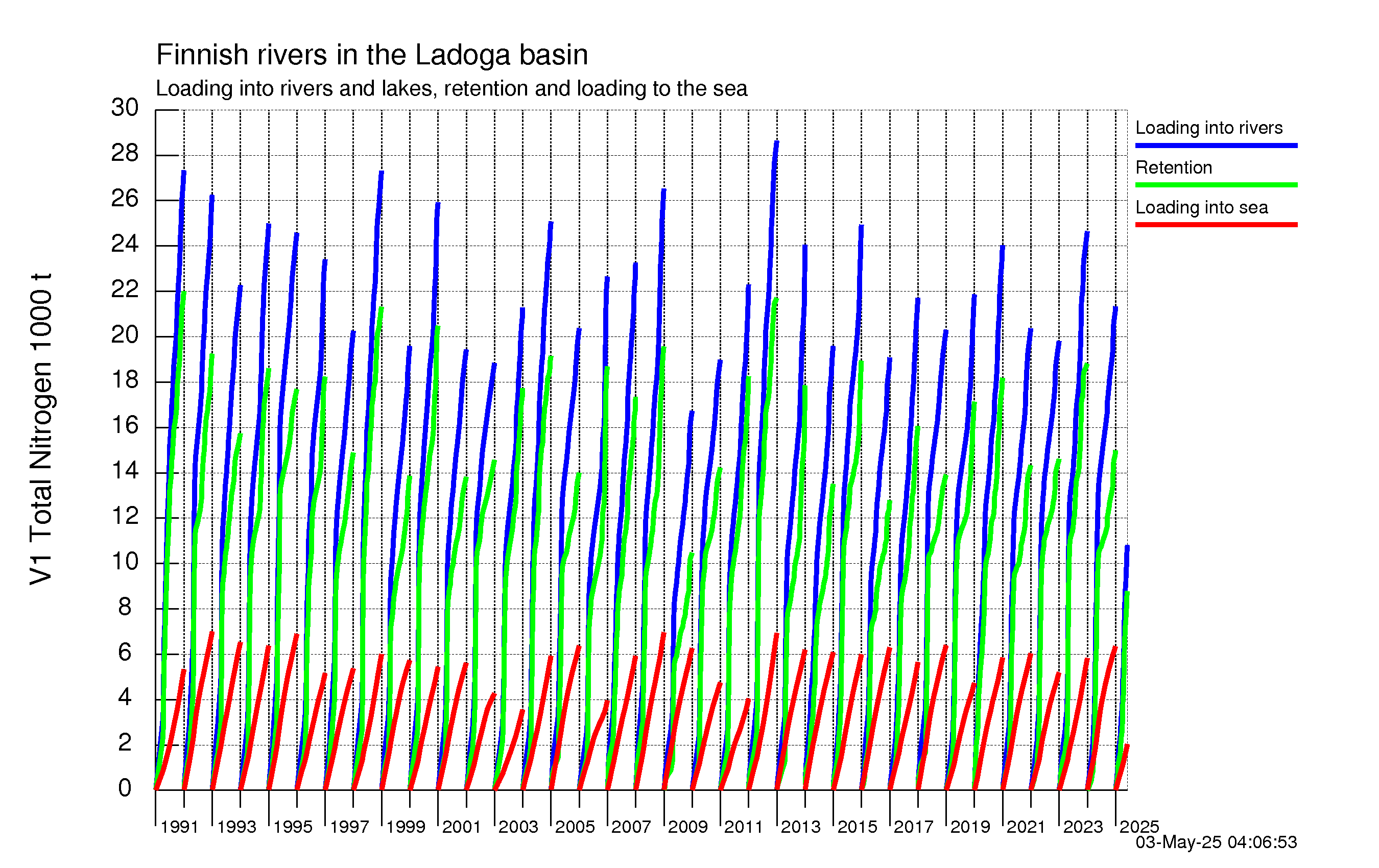Click the x-axis year label 2021

tap(1026, 827)
